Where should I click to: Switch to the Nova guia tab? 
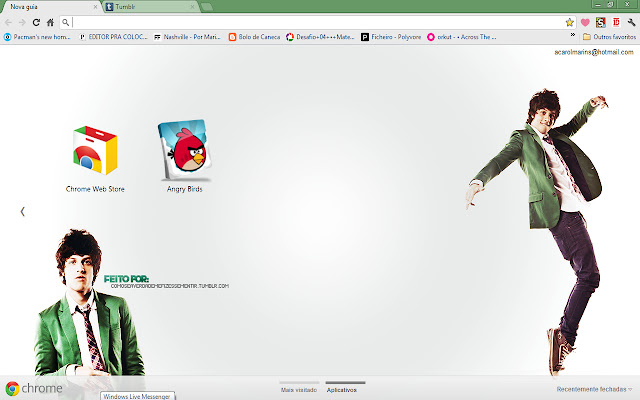point(49,7)
